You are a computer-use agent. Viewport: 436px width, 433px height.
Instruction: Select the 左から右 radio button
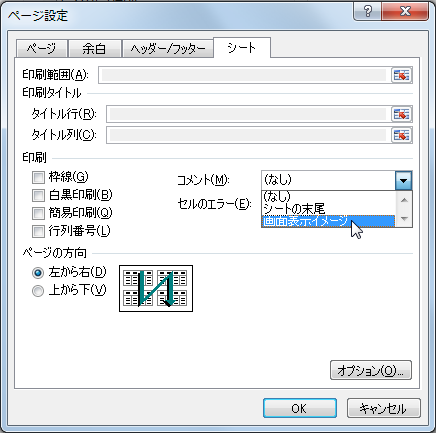click(x=38, y=273)
